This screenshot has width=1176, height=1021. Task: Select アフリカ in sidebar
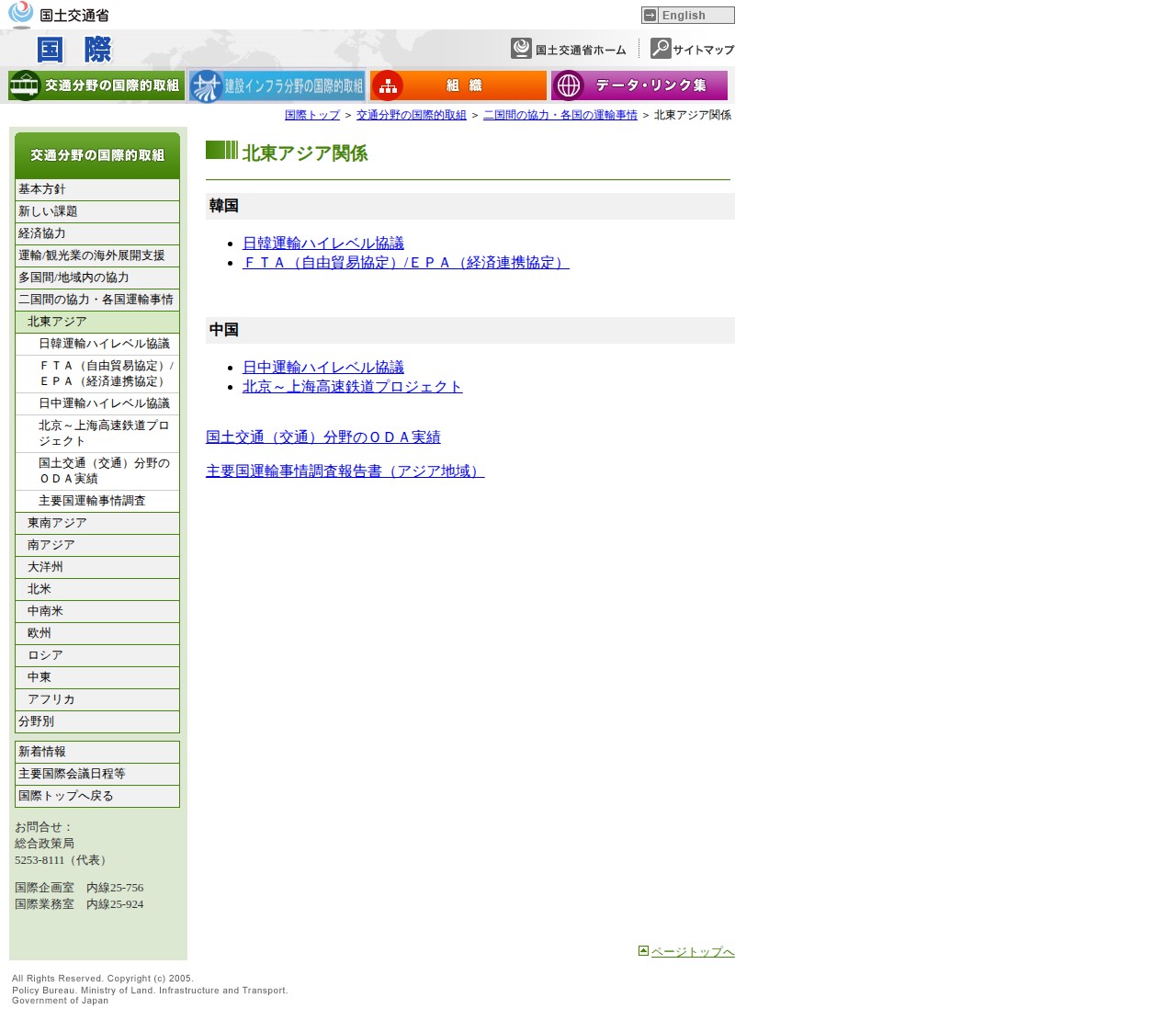coord(97,699)
